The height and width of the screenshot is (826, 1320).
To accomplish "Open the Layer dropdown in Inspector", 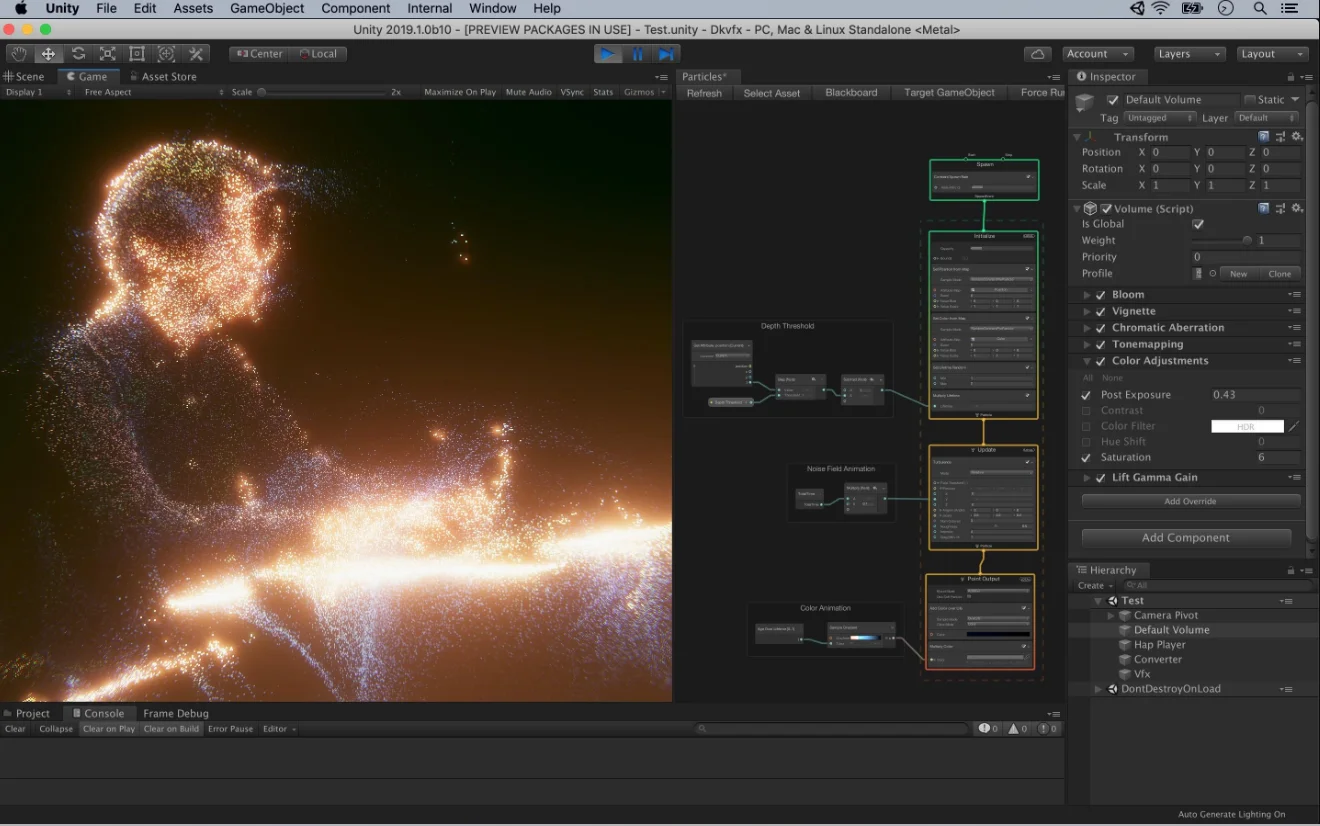I will [x=1265, y=118].
